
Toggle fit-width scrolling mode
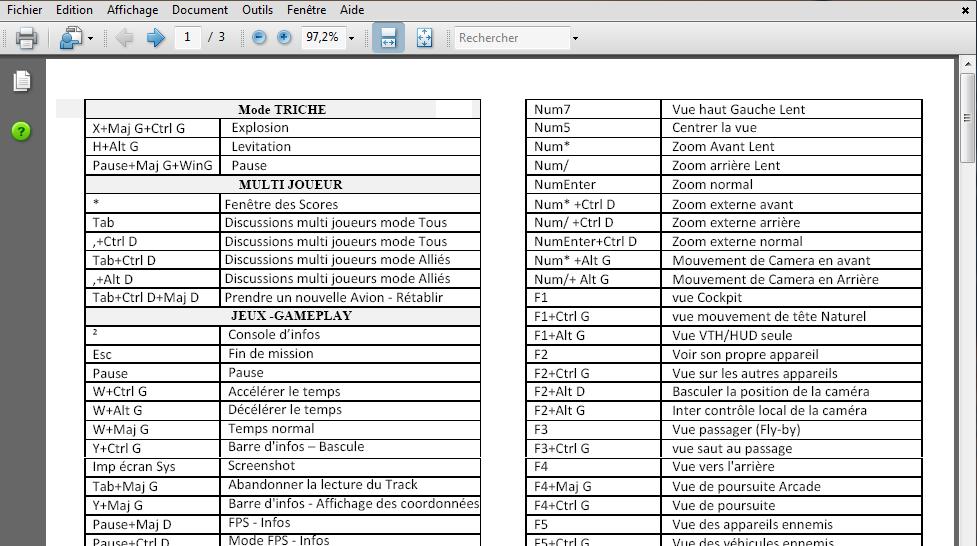388,38
